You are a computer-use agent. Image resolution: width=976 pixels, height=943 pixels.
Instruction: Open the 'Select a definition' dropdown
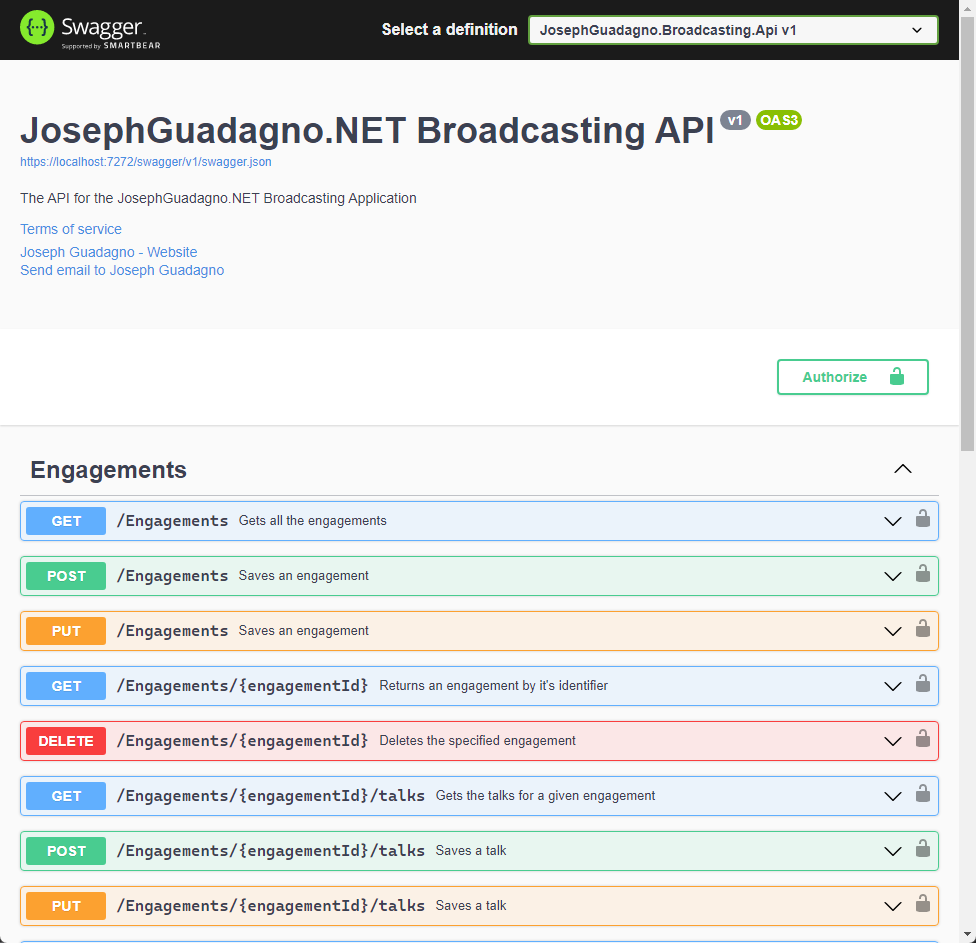tap(732, 30)
